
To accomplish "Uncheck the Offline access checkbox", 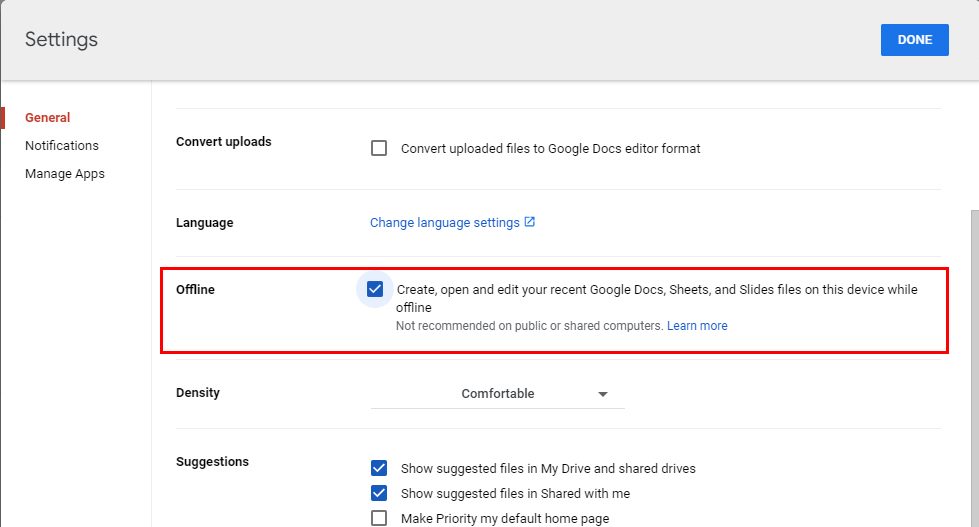I will [x=375, y=290].
